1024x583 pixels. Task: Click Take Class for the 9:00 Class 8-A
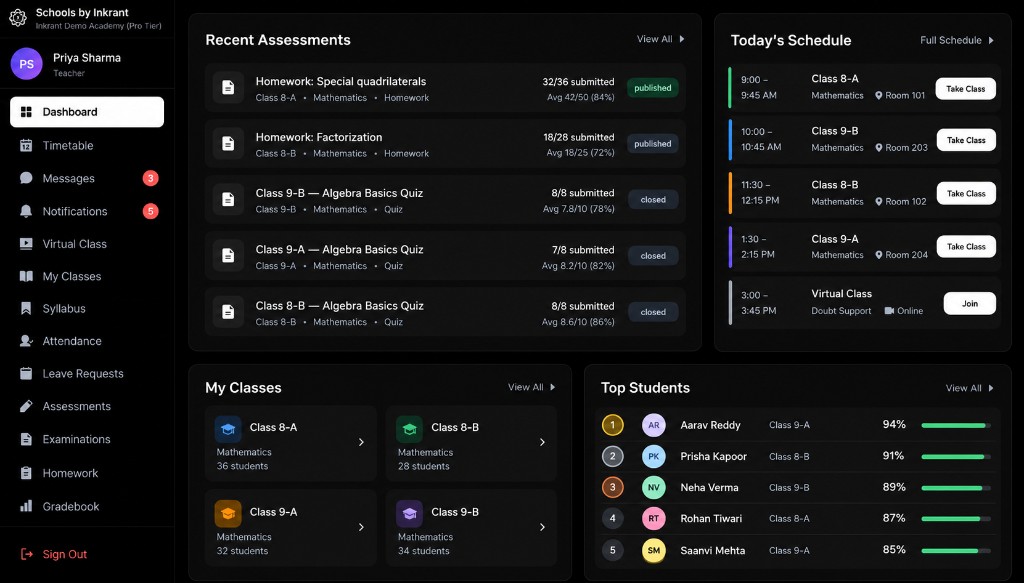[966, 89]
